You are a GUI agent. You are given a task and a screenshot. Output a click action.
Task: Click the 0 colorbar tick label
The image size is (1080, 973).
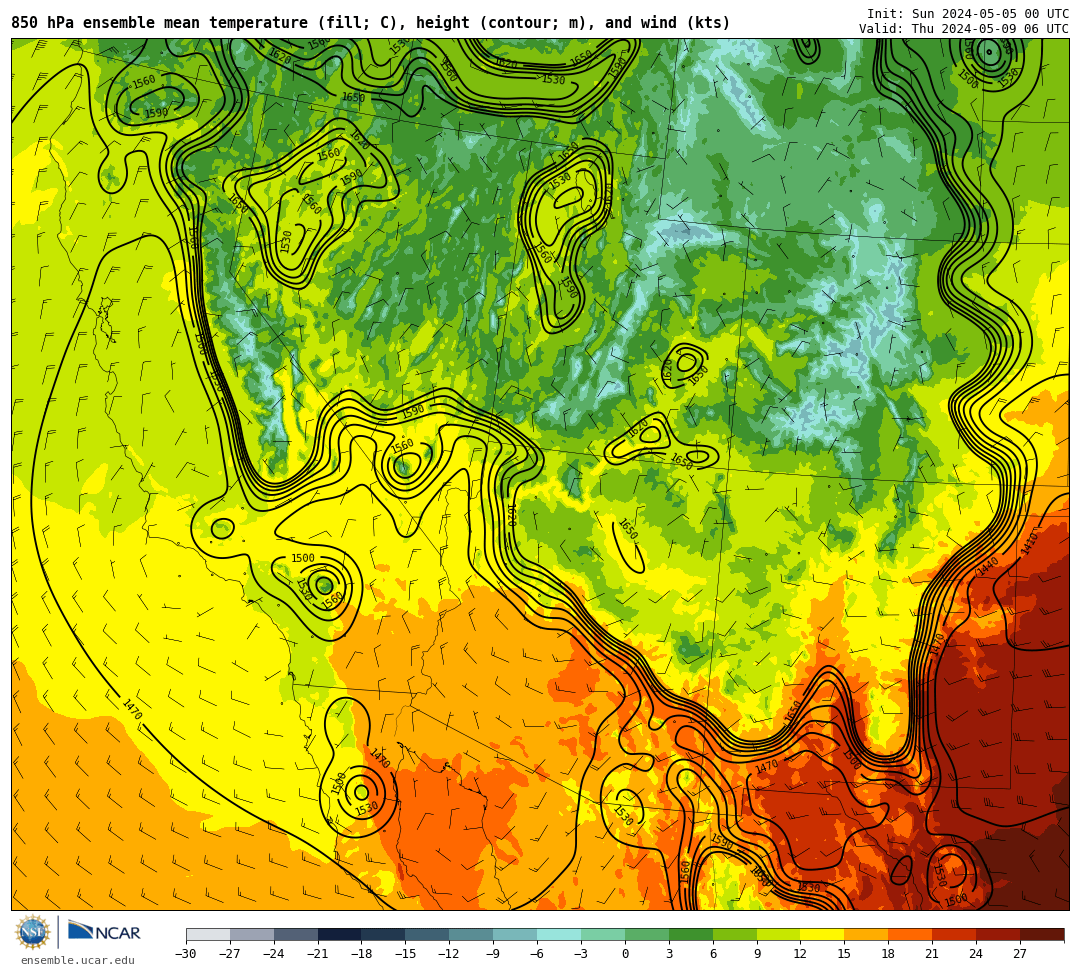click(x=625, y=954)
